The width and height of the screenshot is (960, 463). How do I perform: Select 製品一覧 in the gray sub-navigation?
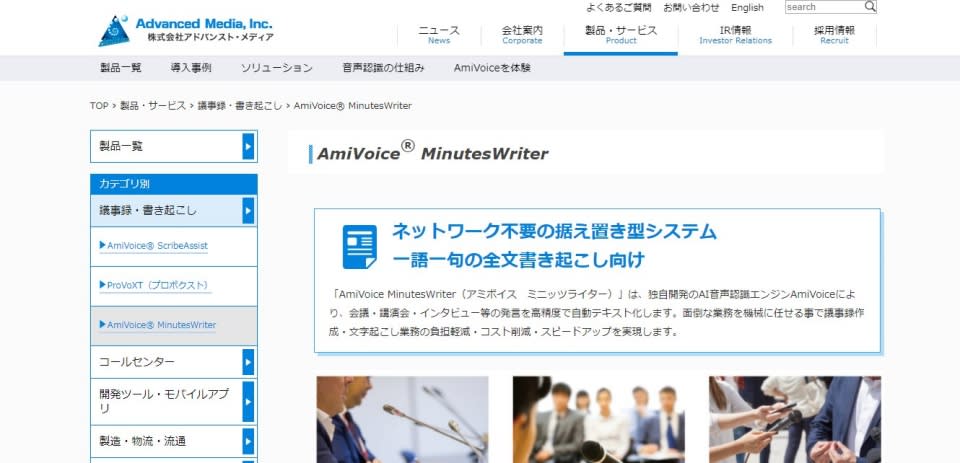tap(121, 68)
